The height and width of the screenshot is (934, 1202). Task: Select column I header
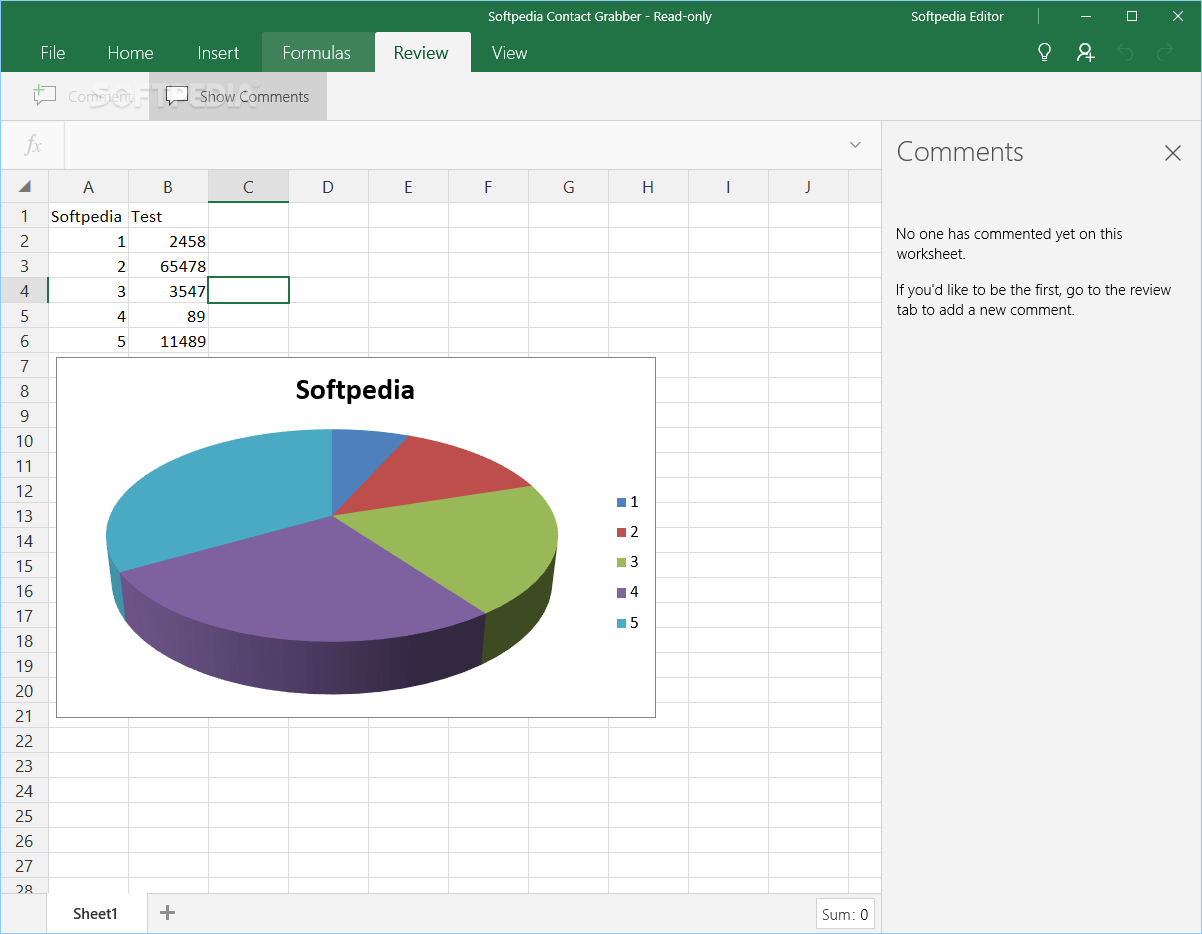coord(728,187)
